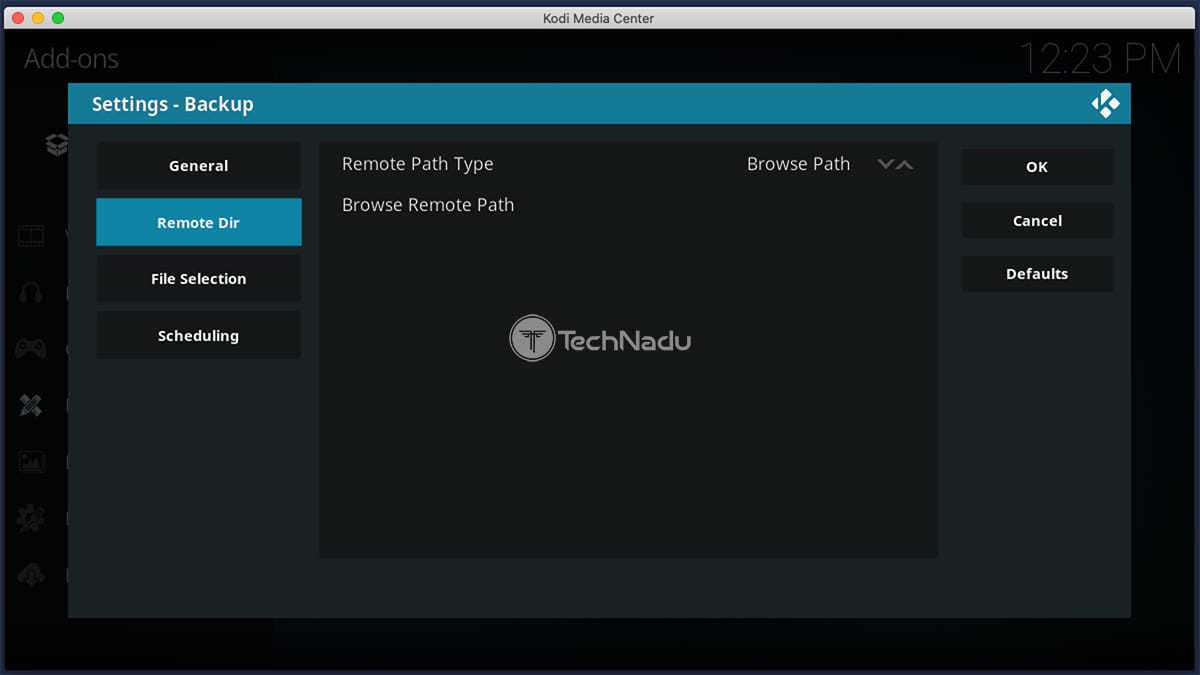This screenshot has height=675, width=1200.
Task: Click the up arrow for Remote Path Type
Action: click(x=904, y=164)
